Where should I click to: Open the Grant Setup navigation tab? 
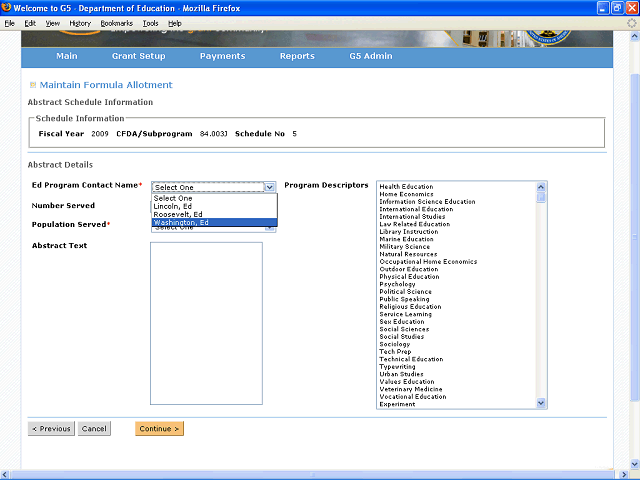138,56
